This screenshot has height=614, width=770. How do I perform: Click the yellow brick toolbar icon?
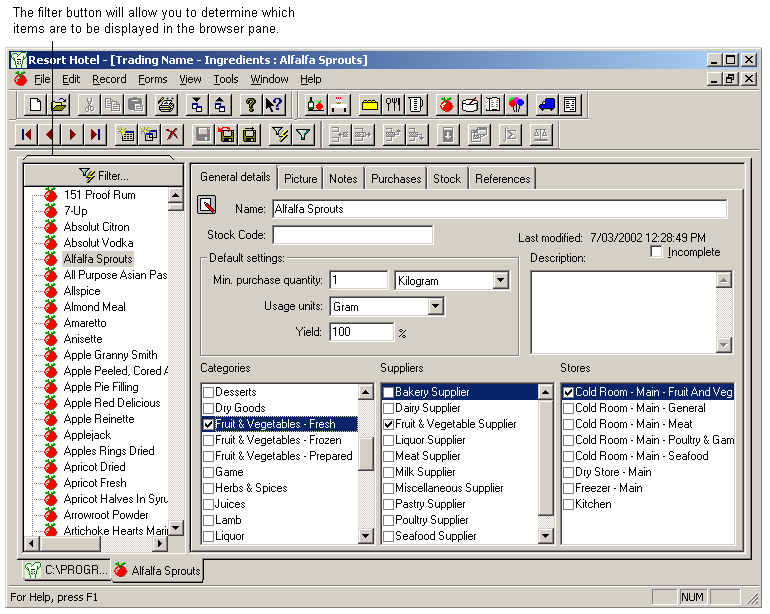coord(369,105)
